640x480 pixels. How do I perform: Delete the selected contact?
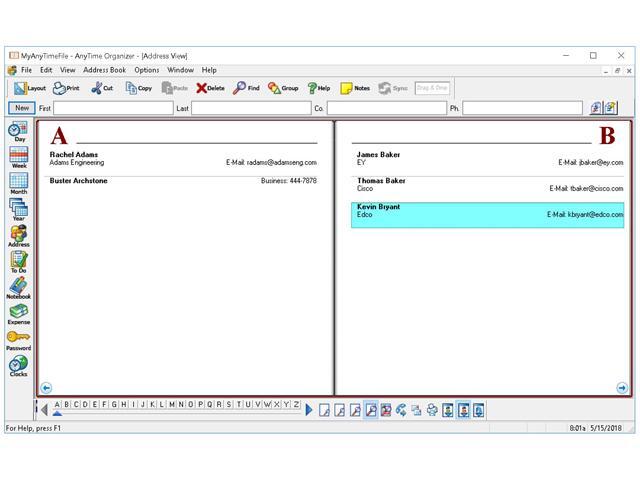tap(210, 88)
